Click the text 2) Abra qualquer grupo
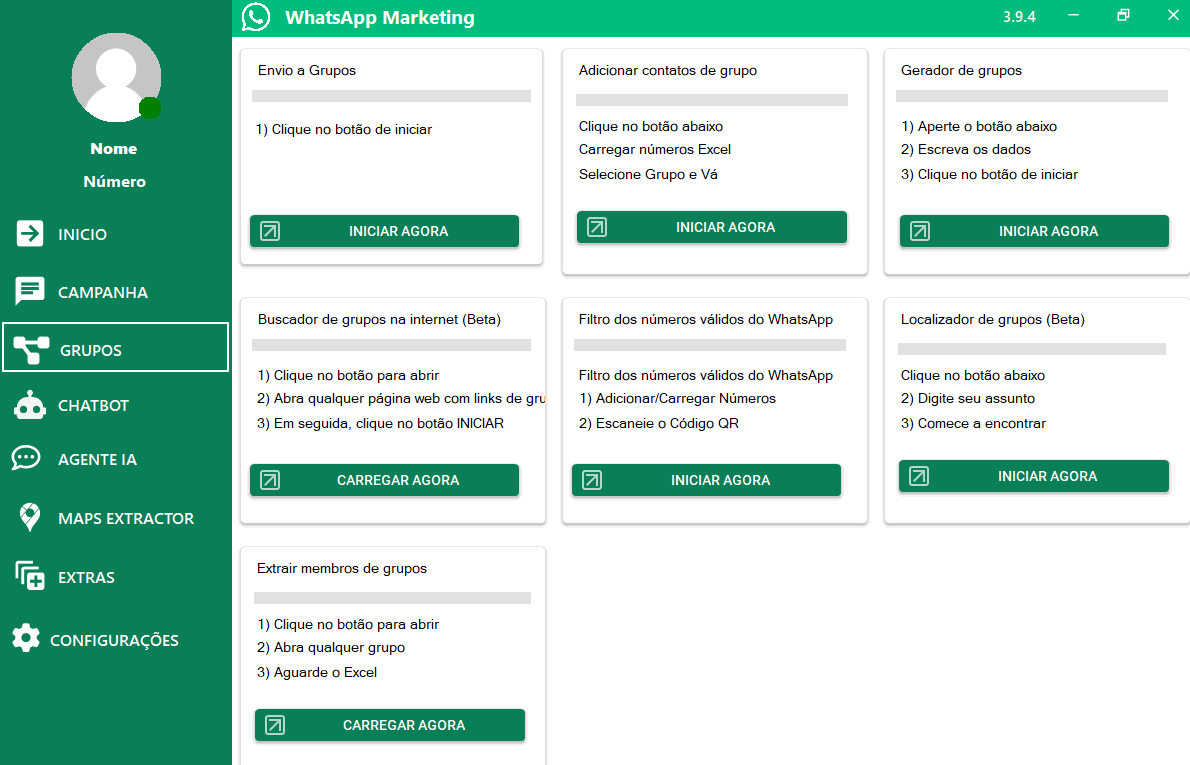 click(331, 647)
